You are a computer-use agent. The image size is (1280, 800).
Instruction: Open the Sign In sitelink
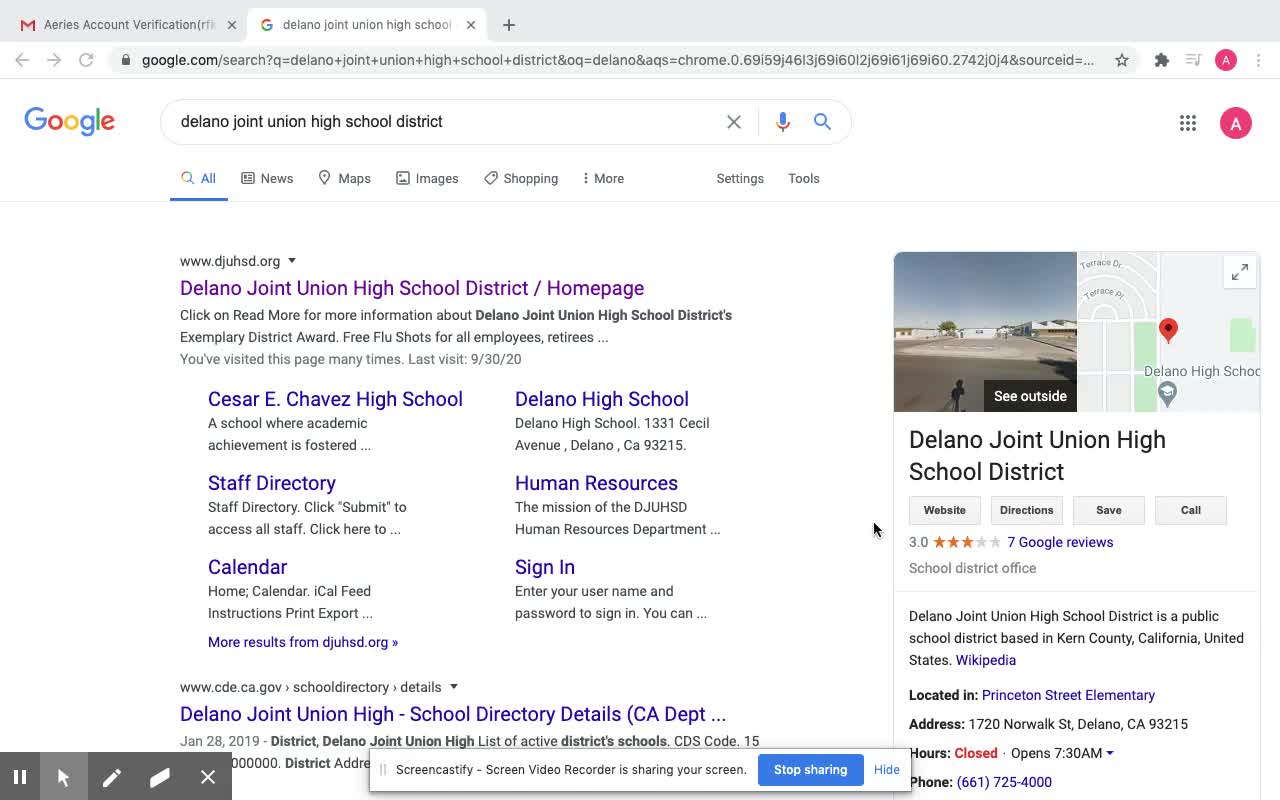pyautogui.click(x=545, y=567)
